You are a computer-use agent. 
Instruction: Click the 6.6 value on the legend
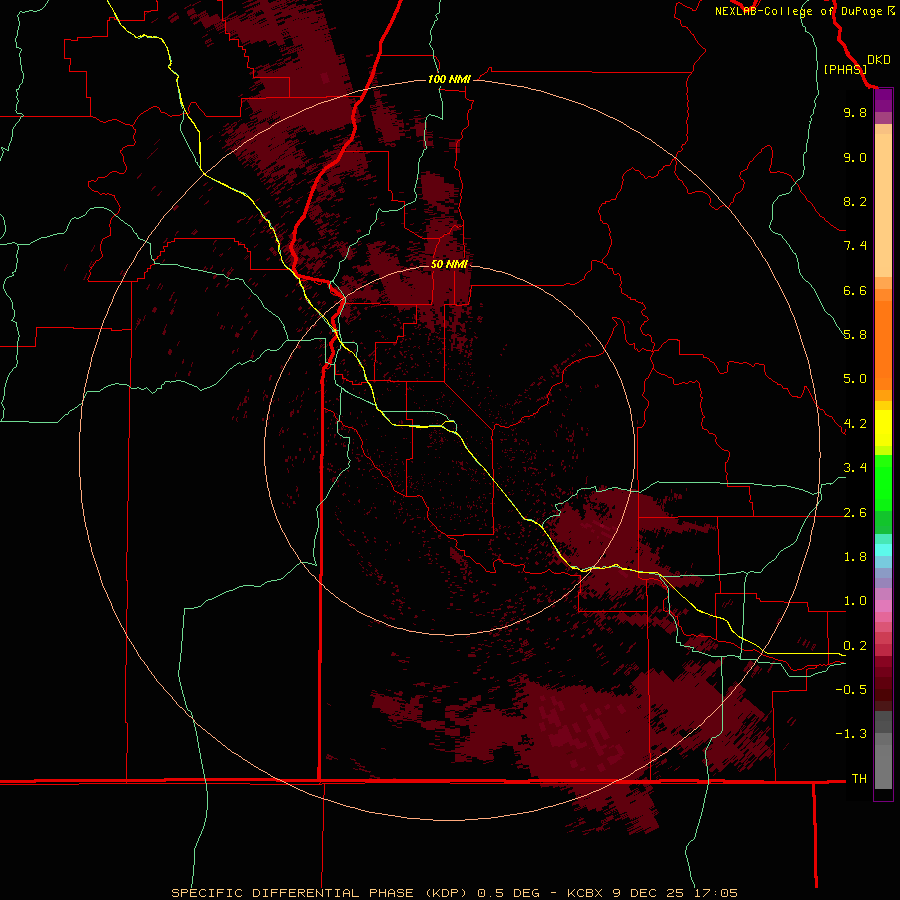pos(855,290)
